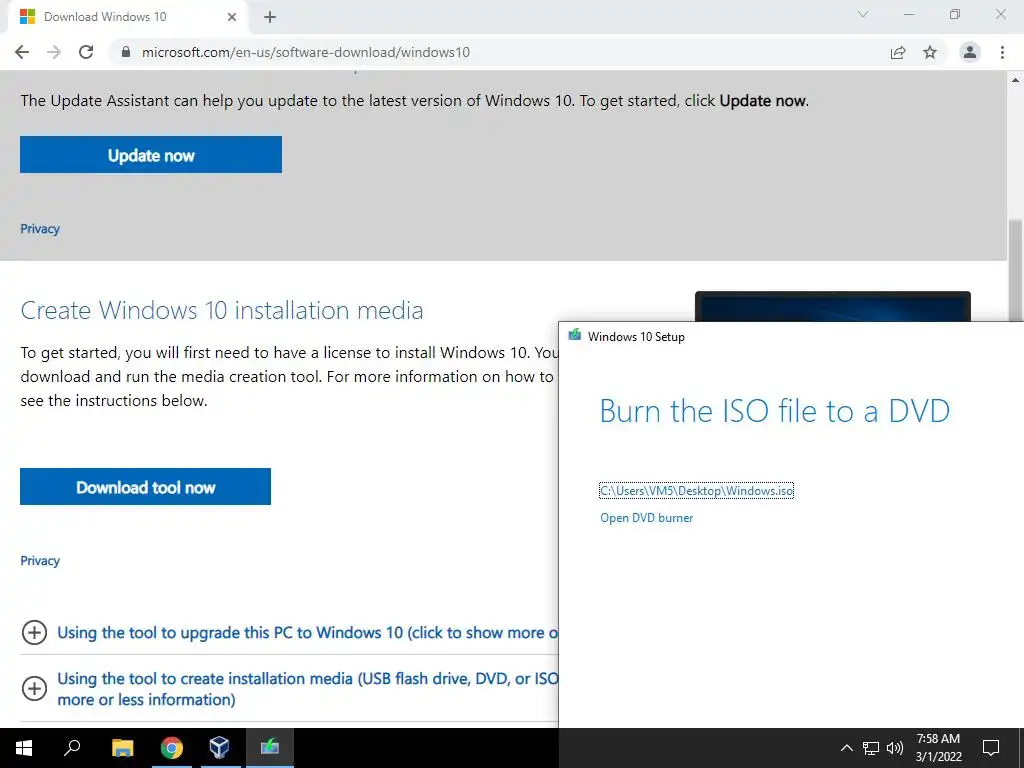Image resolution: width=1024 pixels, height=768 pixels.
Task: Open 'Using the tool to upgrade this PC' link
Action: point(308,632)
